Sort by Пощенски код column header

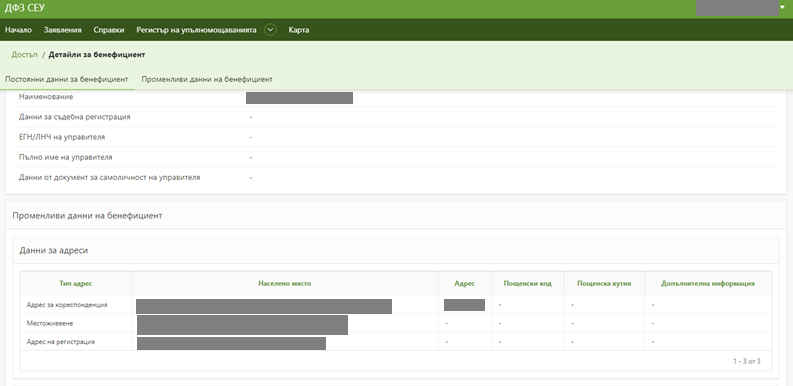(x=527, y=283)
